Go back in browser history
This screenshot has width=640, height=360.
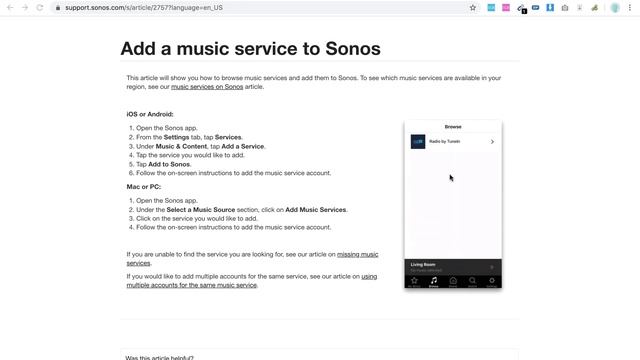10,8
